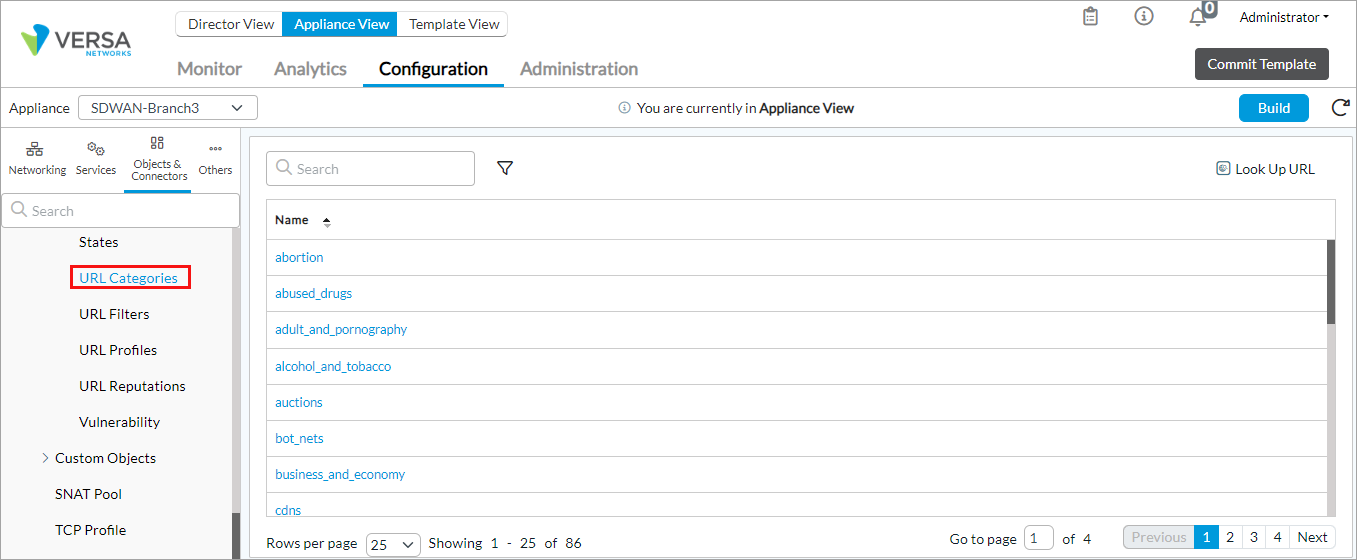Click the Previous page button

(1158, 537)
